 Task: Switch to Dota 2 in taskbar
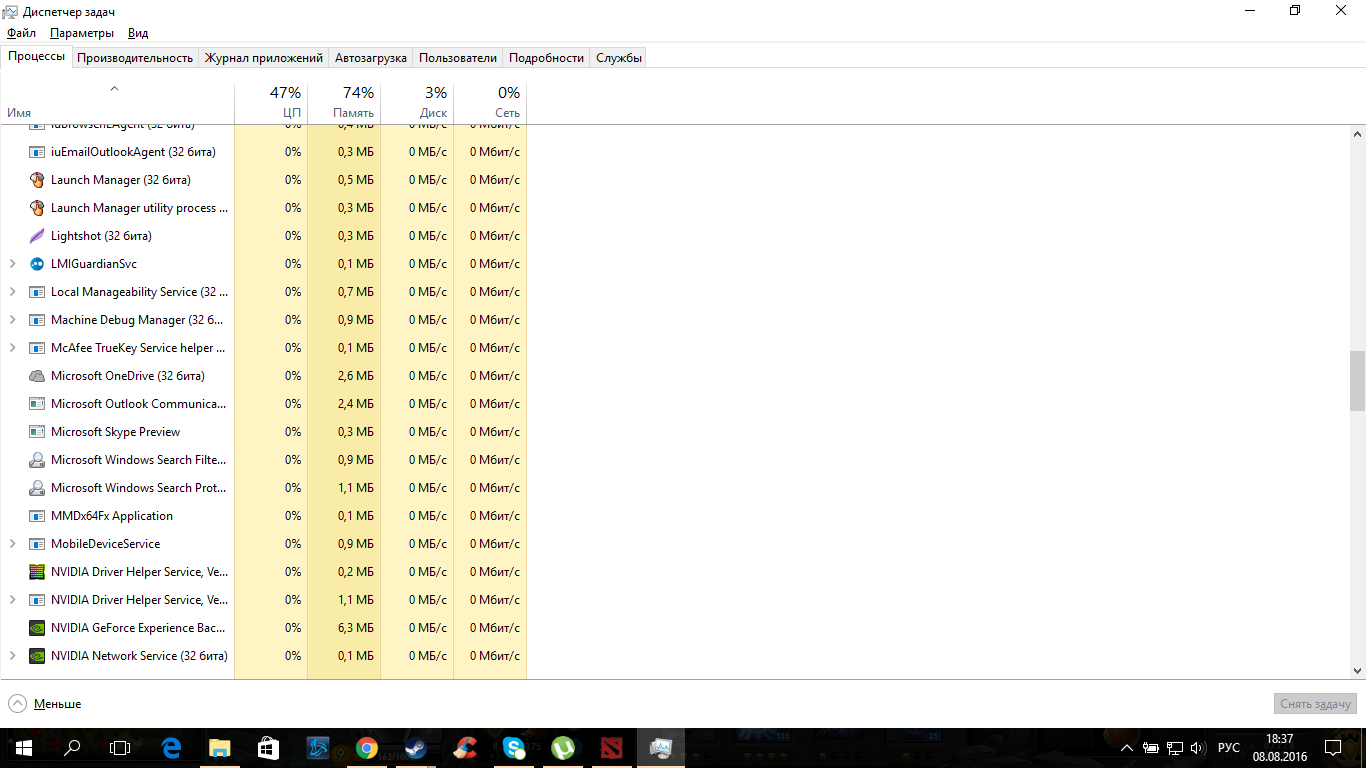coord(612,747)
